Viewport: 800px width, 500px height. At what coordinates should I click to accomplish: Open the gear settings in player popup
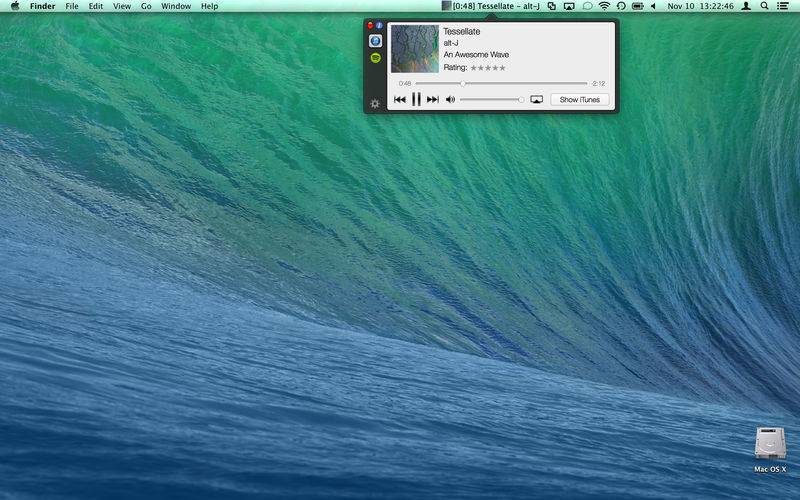[375, 103]
